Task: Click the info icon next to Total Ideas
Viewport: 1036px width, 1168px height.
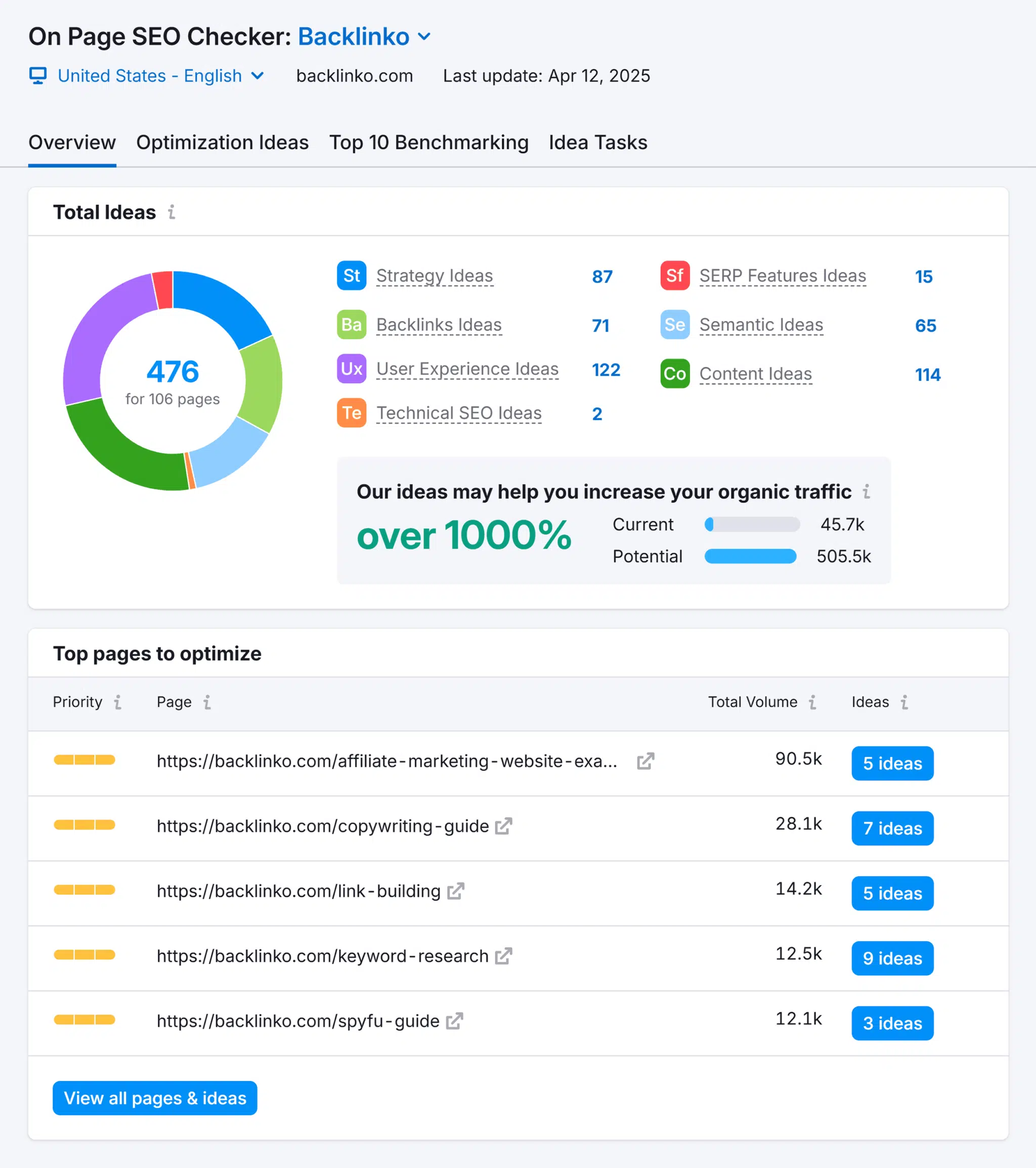Action: 171,212
